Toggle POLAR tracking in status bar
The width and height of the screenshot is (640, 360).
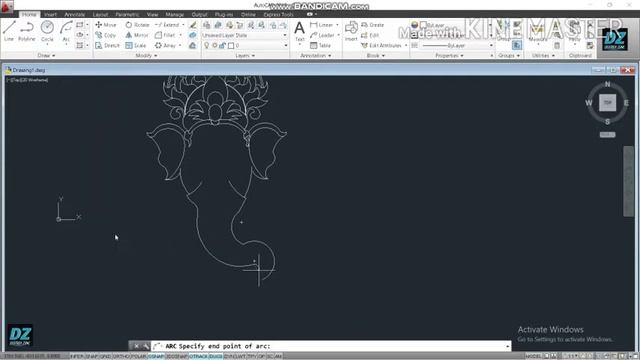tap(139, 356)
